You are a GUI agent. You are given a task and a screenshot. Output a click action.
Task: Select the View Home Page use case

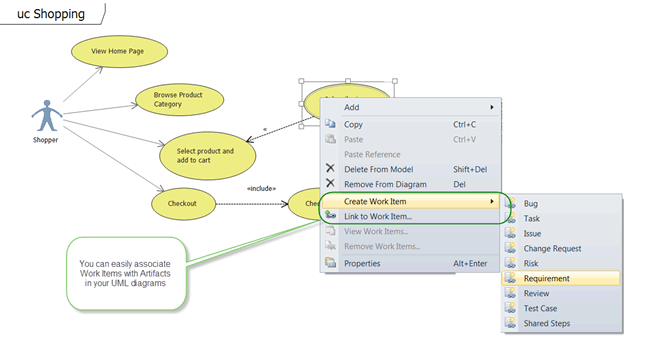pos(119,51)
